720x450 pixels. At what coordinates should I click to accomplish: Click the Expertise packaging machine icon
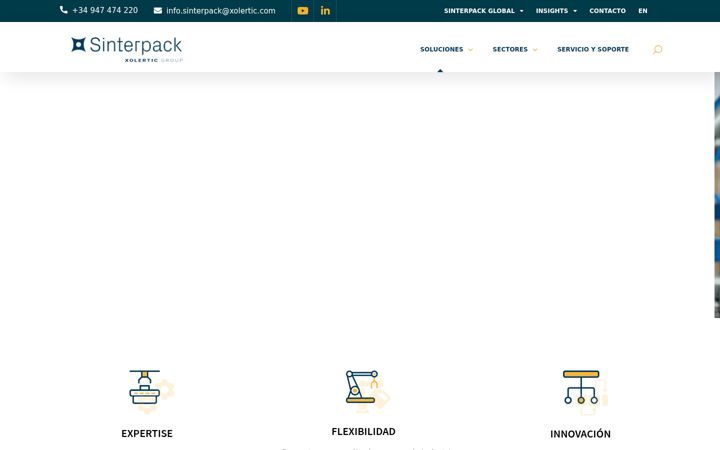coord(151,391)
